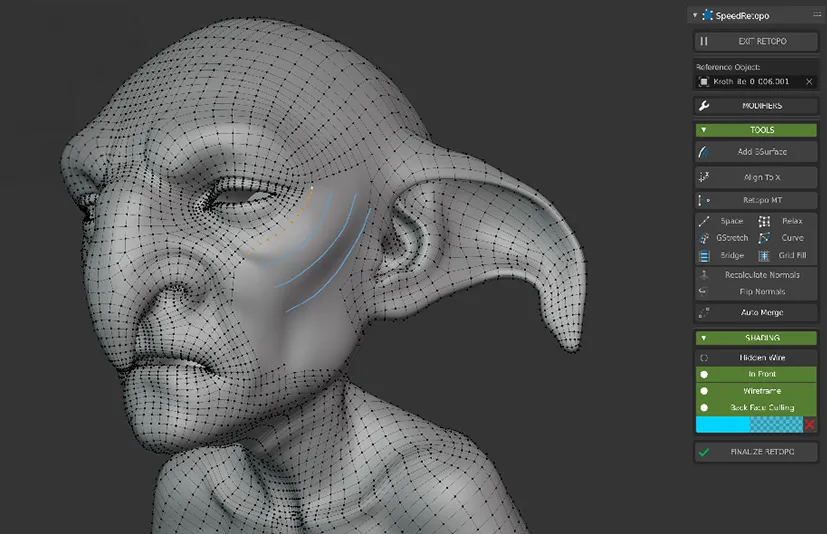Click the FINALIZE RETOPO button
The height and width of the screenshot is (534, 827).
point(756,452)
